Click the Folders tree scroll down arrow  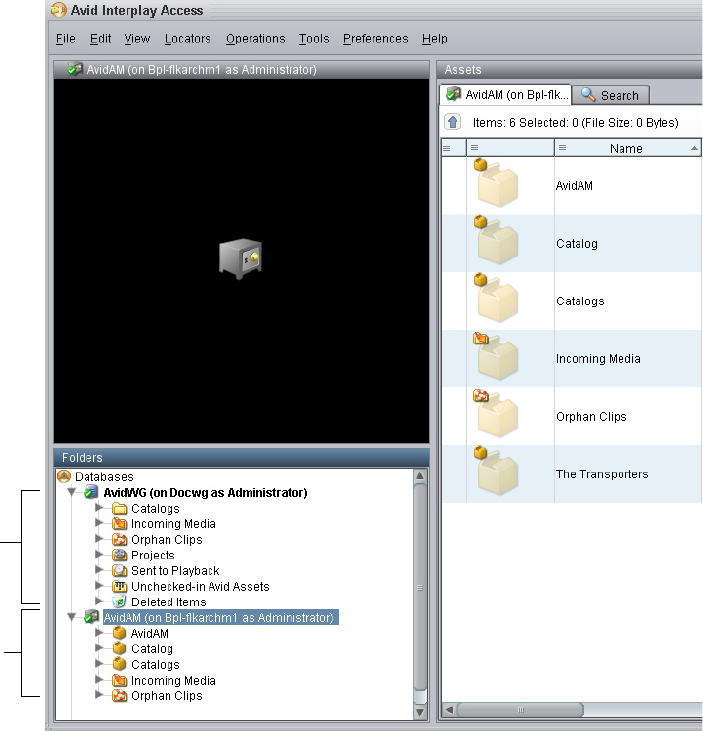(x=420, y=712)
